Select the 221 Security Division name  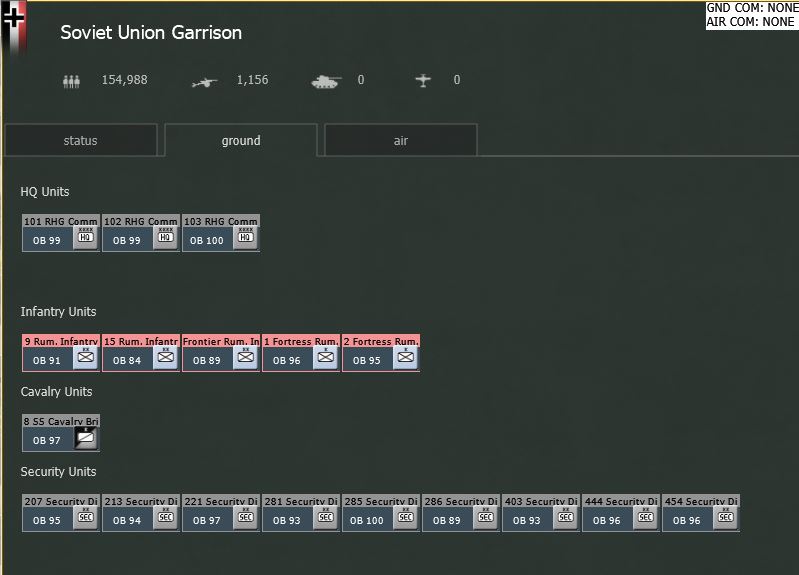[x=221, y=501]
